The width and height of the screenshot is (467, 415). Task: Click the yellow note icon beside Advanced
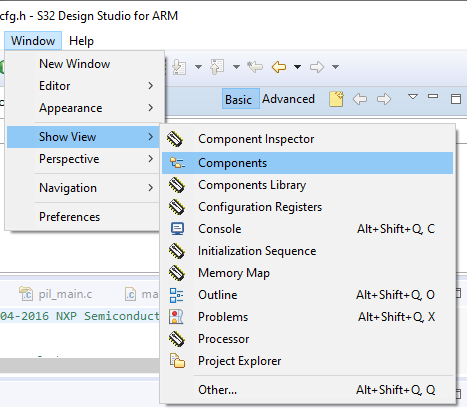(336, 99)
